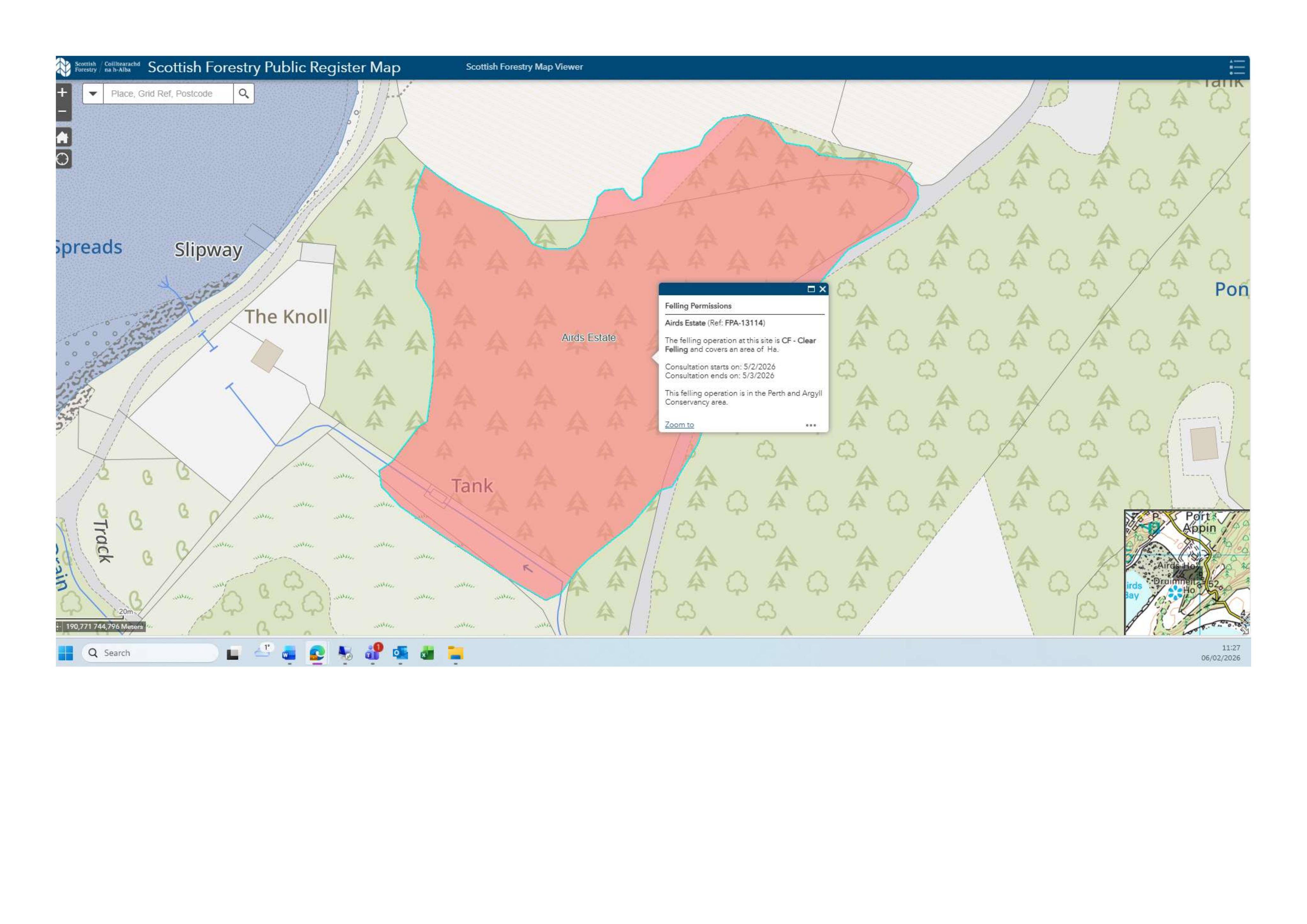Click the 190,771 744,796 Meters coordinate text

[x=104, y=626]
